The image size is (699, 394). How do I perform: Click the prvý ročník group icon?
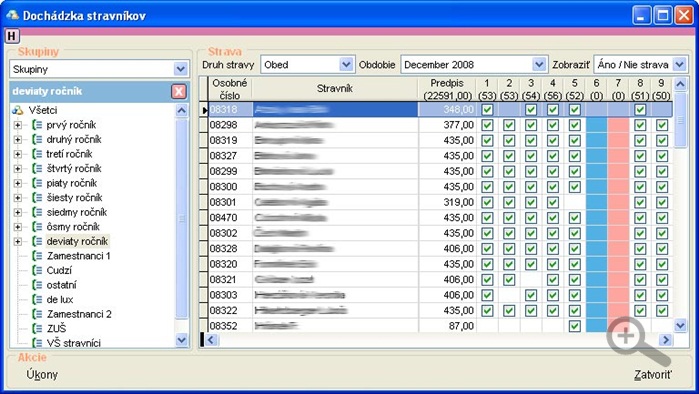[x=37, y=125]
